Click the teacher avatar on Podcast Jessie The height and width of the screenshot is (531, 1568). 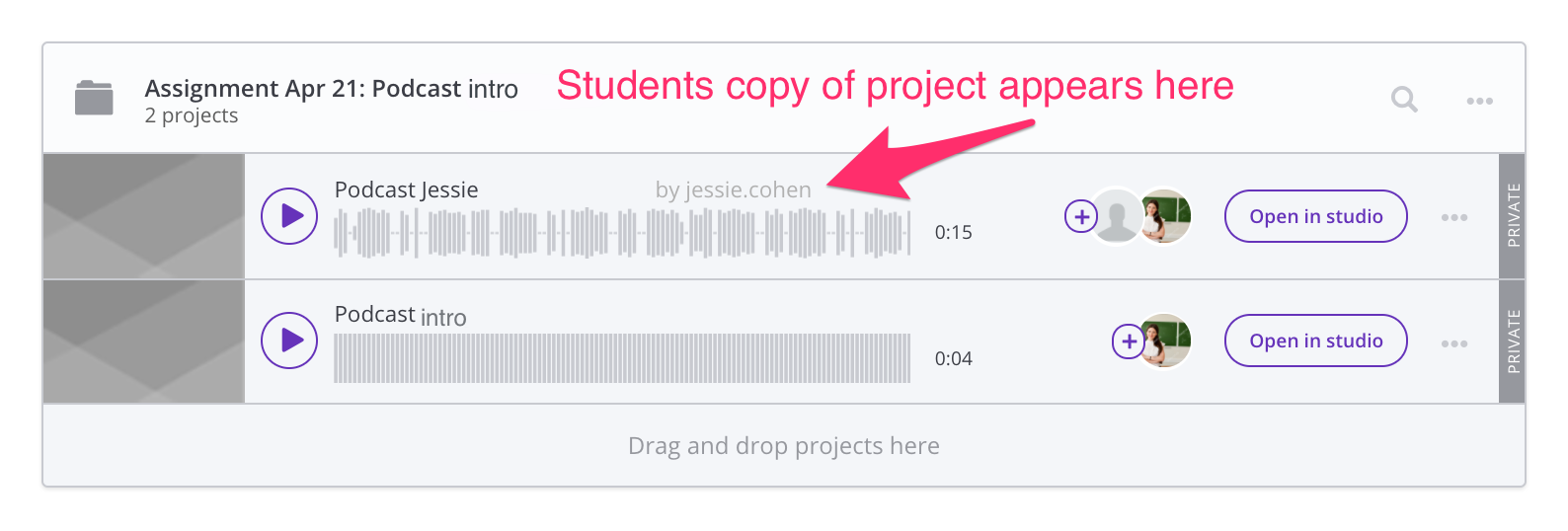tap(1165, 216)
